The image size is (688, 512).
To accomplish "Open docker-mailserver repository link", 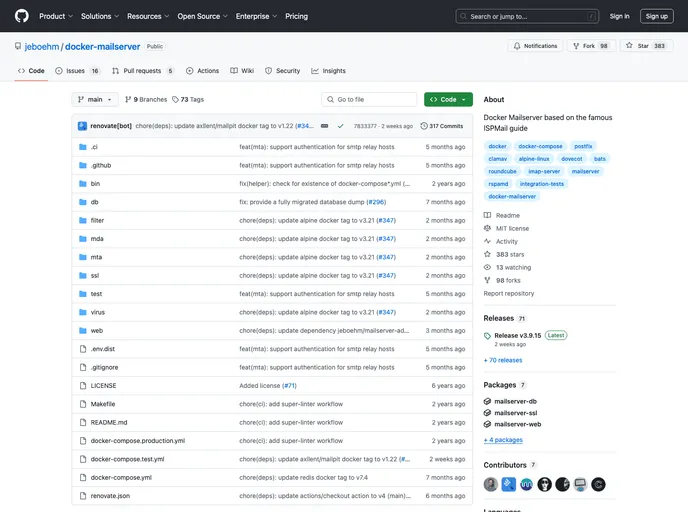I will coord(103,47).
